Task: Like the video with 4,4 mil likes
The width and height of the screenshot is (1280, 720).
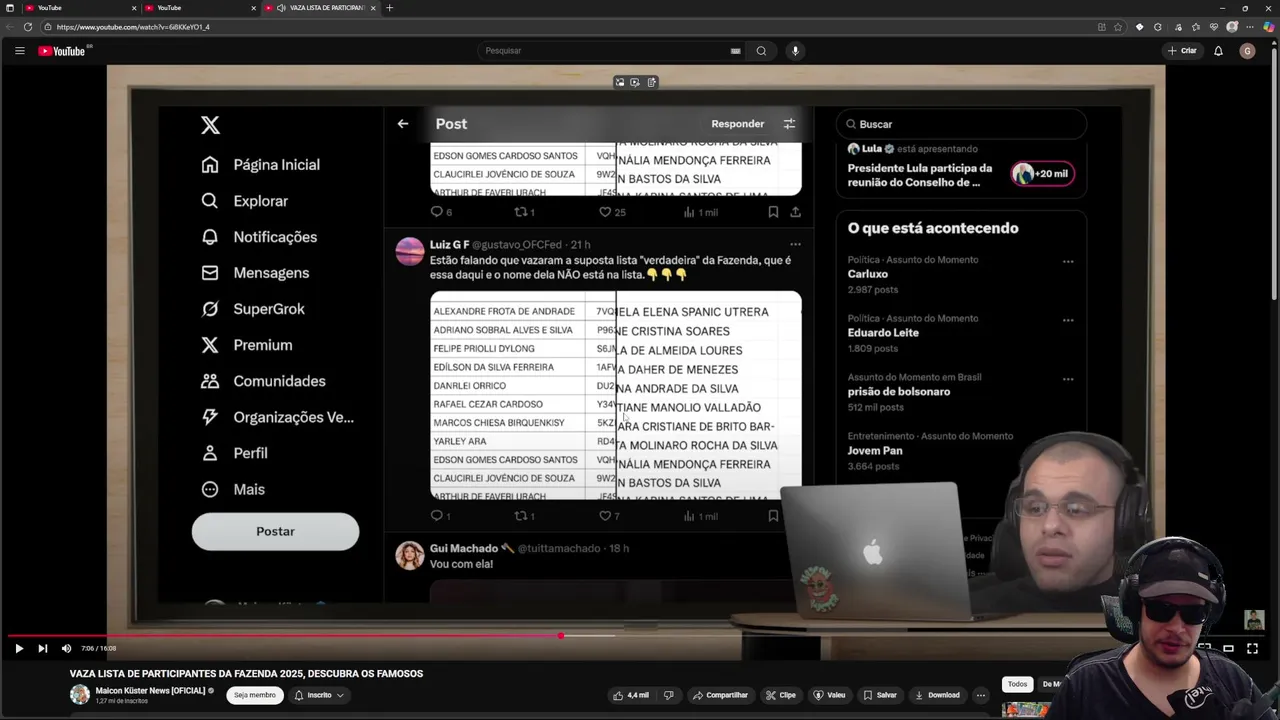Action: tap(632, 695)
